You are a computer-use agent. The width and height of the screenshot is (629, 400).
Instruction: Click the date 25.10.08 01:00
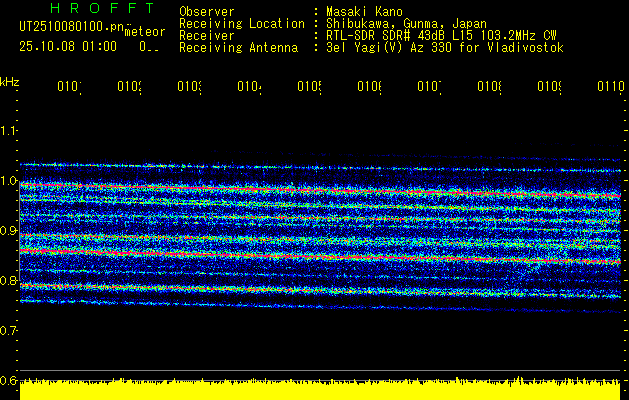tap(68, 47)
